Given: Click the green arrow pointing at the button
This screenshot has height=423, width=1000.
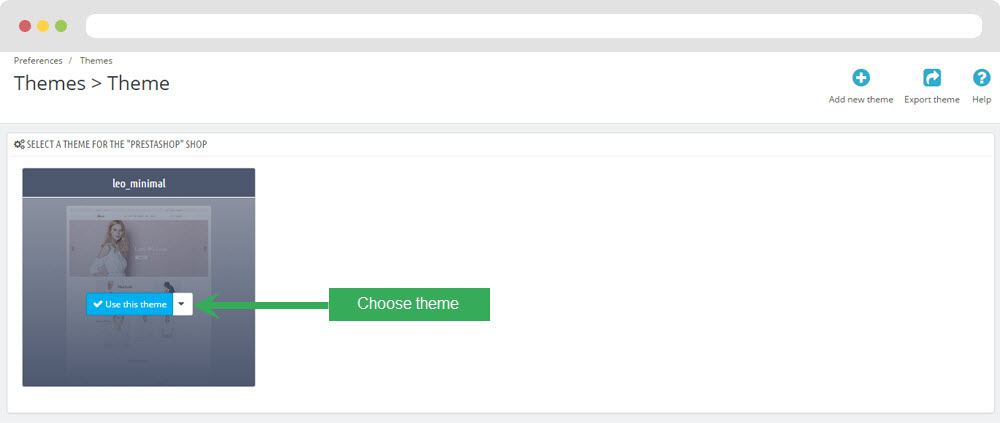Looking at the screenshot, I should coord(263,305).
